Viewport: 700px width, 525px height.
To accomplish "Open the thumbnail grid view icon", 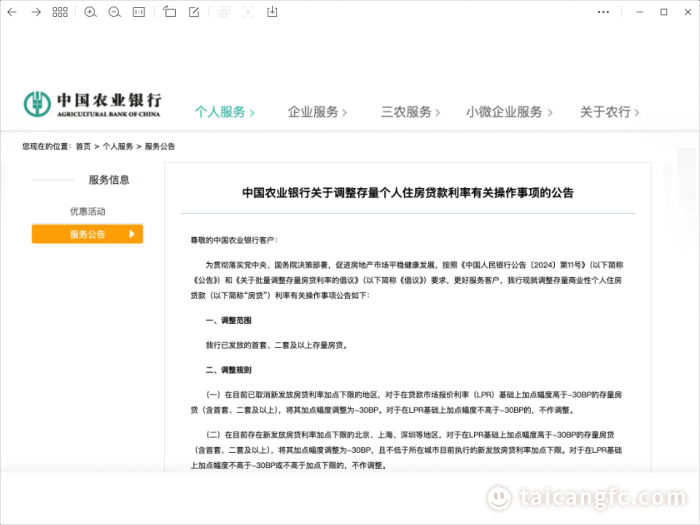I will click(60, 12).
